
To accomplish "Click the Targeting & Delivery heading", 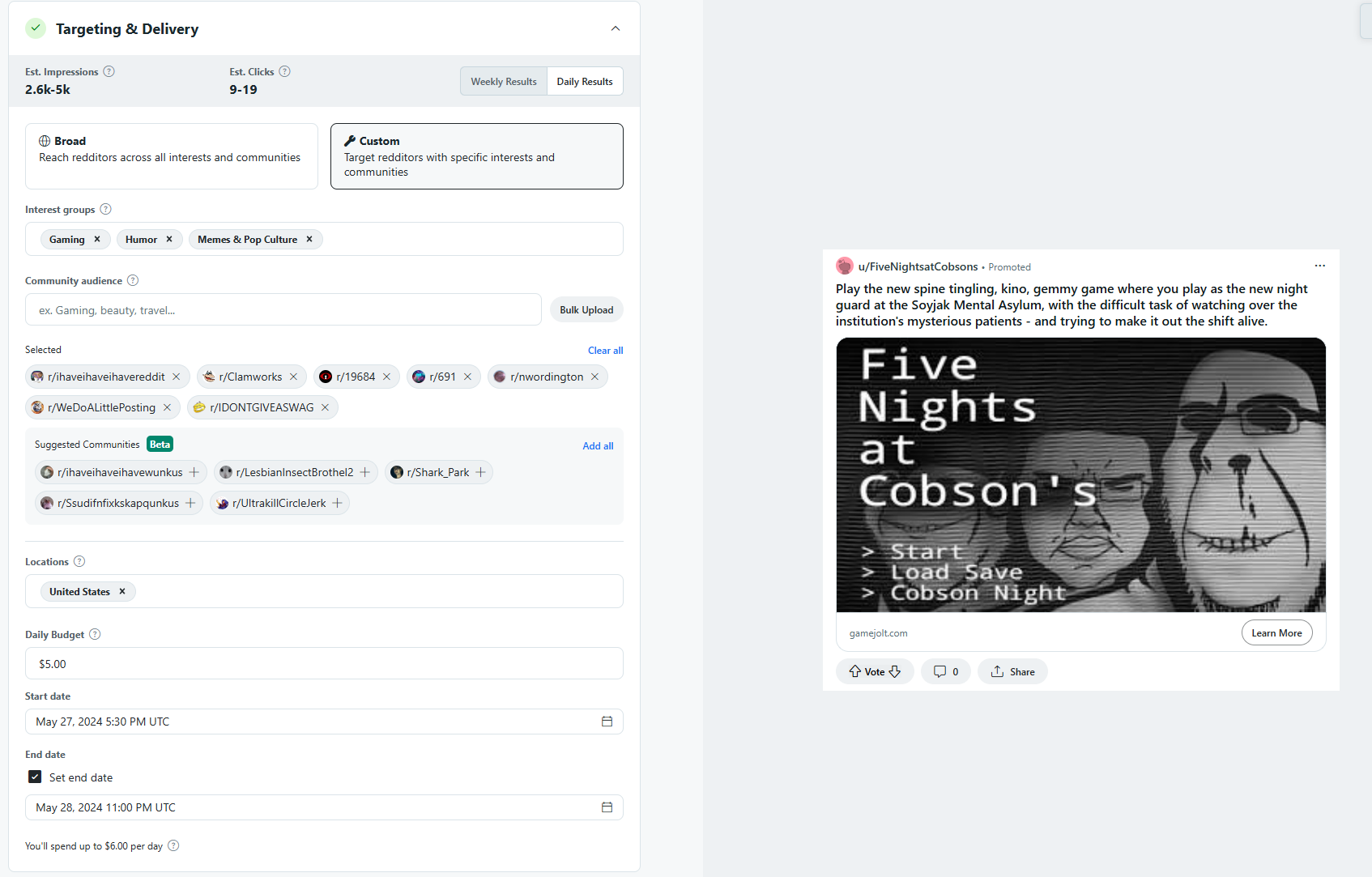I will click(x=127, y=29).
